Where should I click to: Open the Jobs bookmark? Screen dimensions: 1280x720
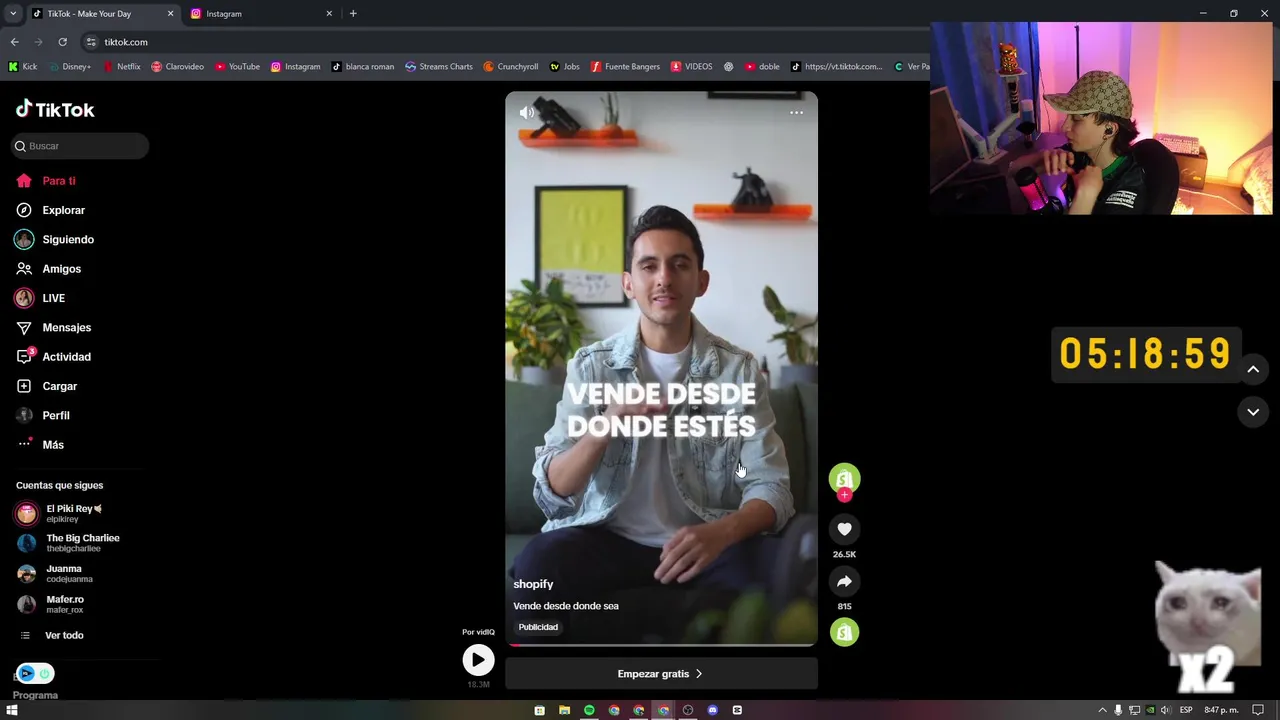coord(565,67)
